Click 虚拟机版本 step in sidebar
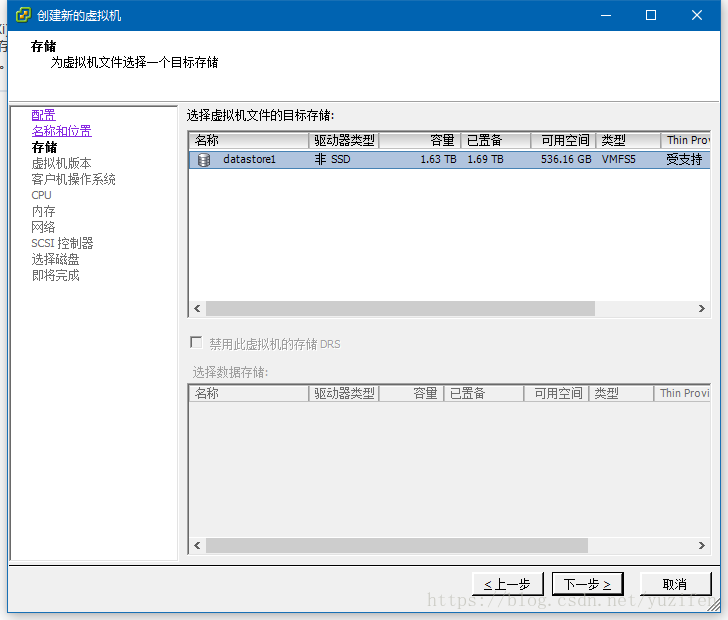 61,163
